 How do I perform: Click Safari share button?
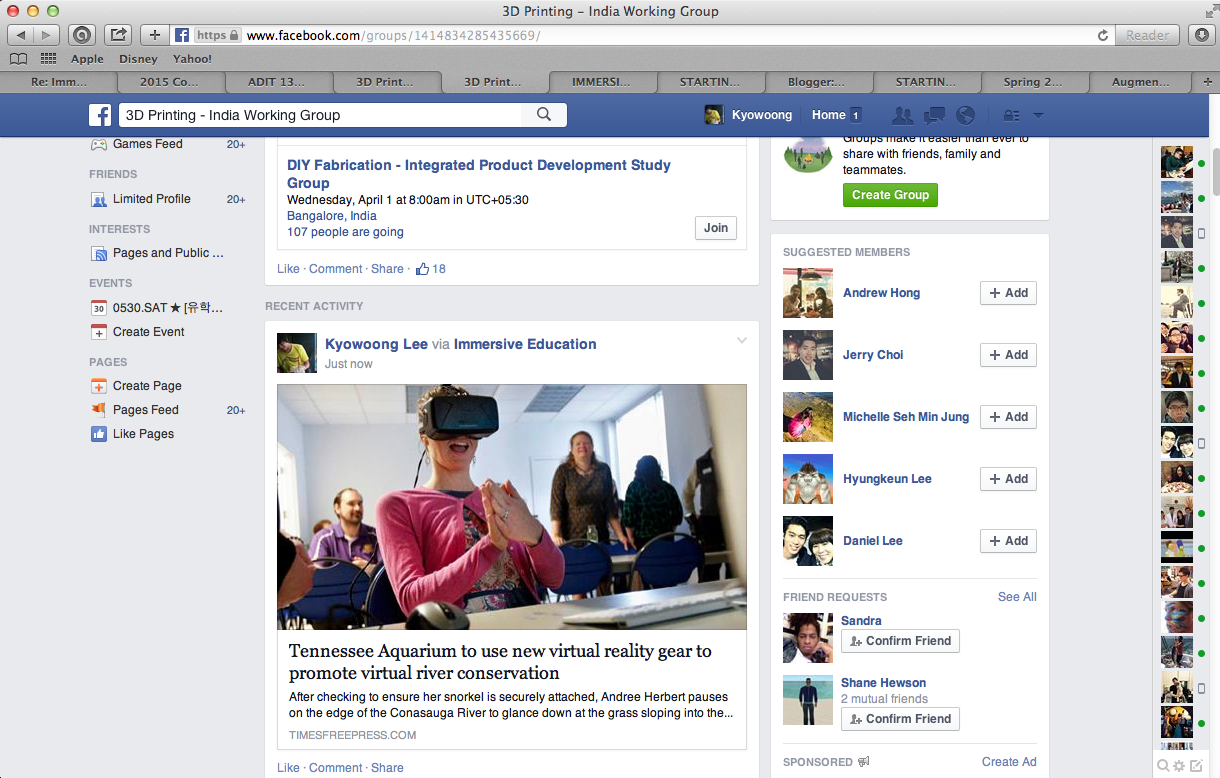coord(118,35)
